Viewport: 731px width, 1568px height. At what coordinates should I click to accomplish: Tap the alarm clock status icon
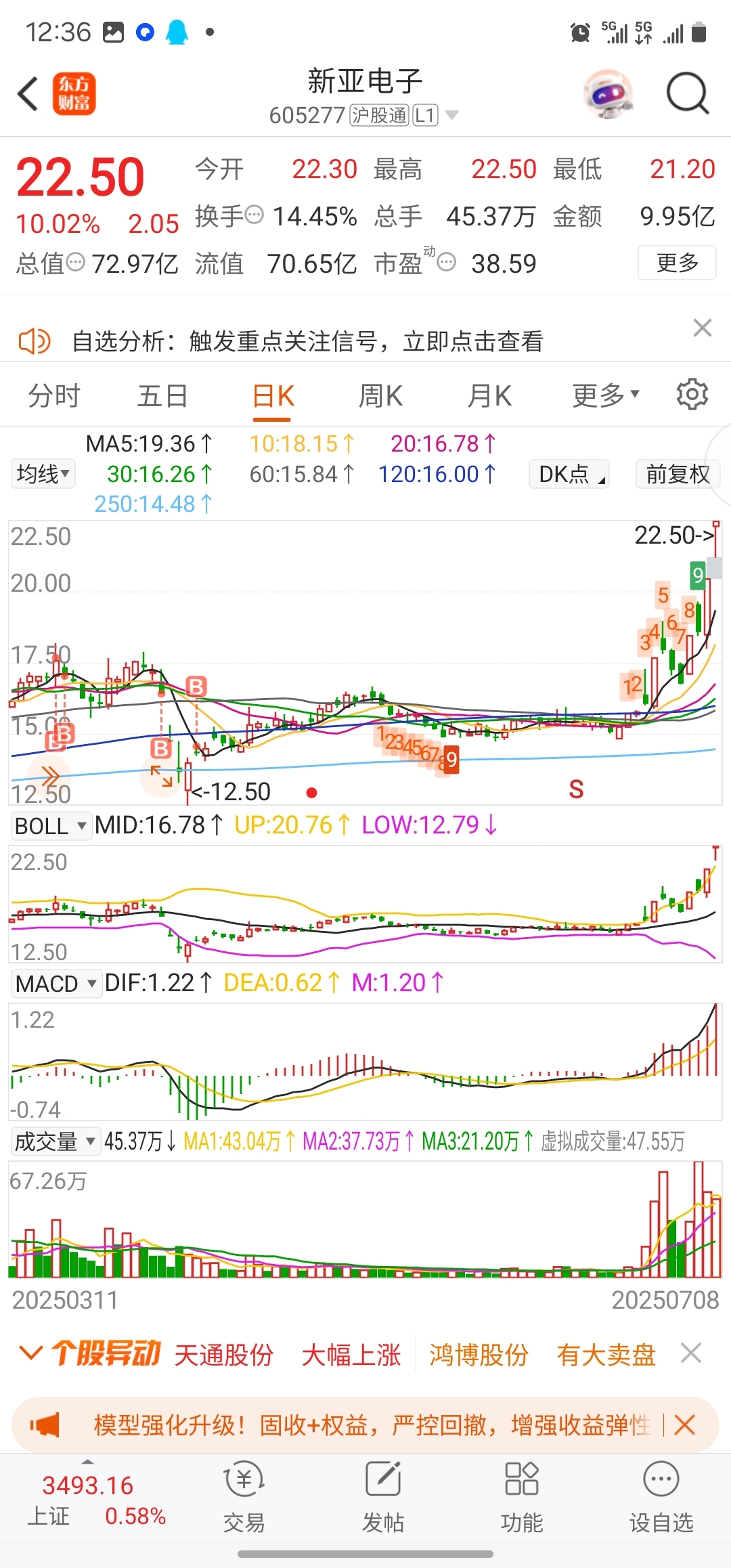click(x=580, y=32)
